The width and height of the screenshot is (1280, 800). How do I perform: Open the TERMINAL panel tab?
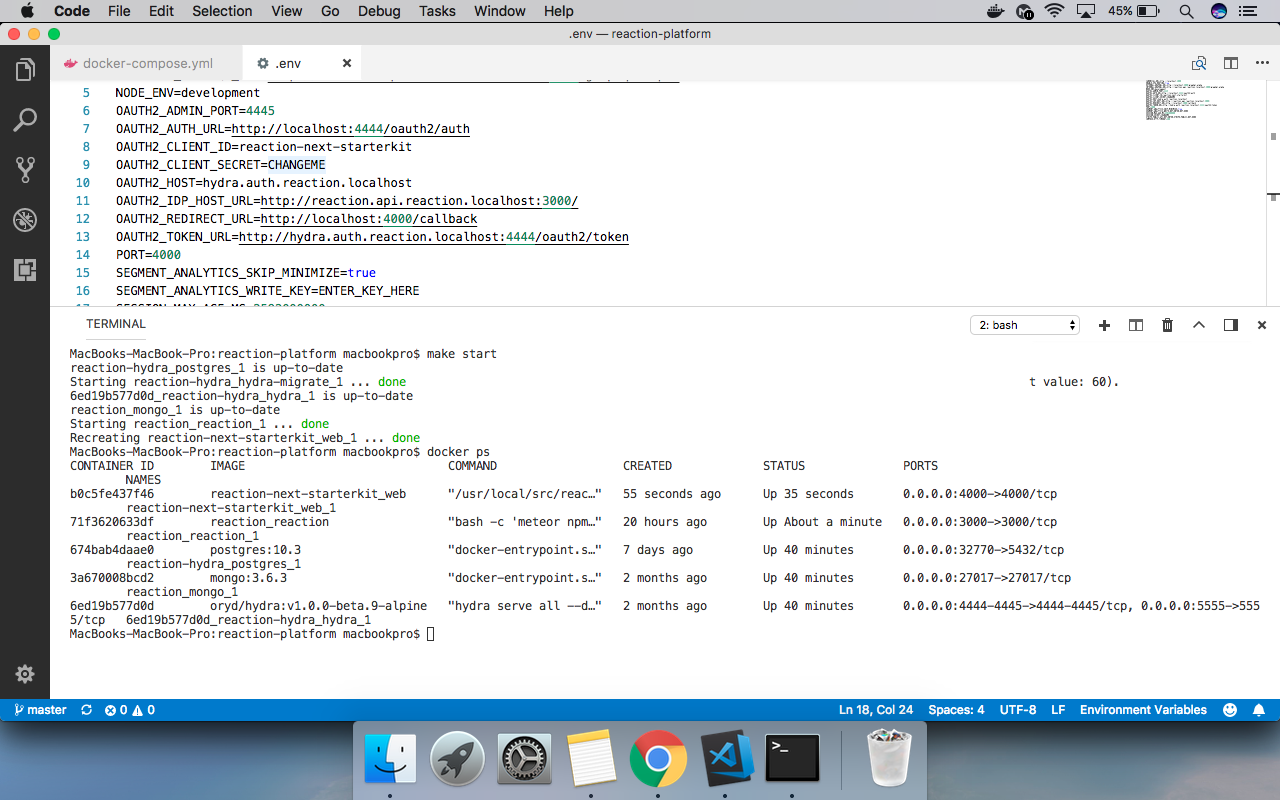116,324
